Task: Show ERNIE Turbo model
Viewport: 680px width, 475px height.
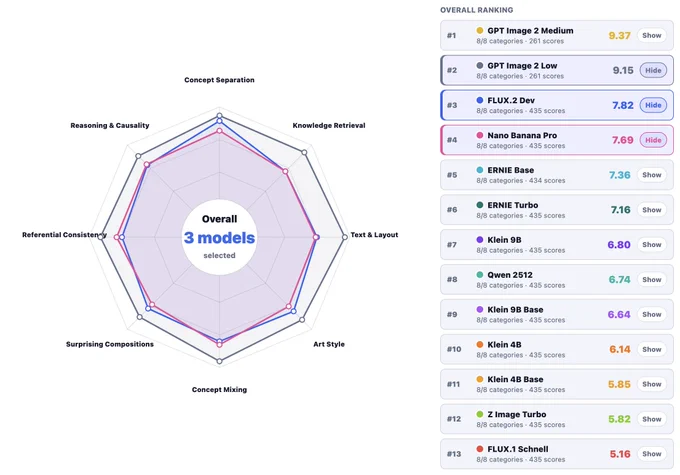Action: (651, 210)
